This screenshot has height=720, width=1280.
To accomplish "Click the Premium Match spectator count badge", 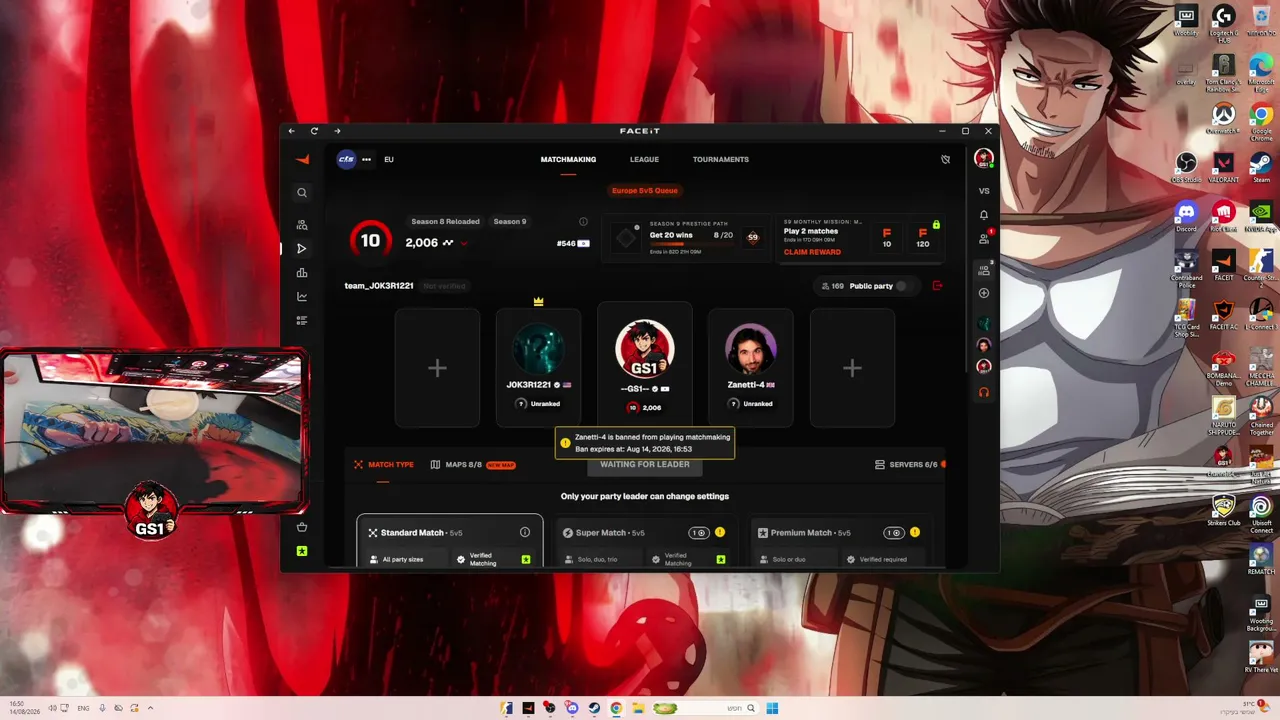I will point(894,532).
